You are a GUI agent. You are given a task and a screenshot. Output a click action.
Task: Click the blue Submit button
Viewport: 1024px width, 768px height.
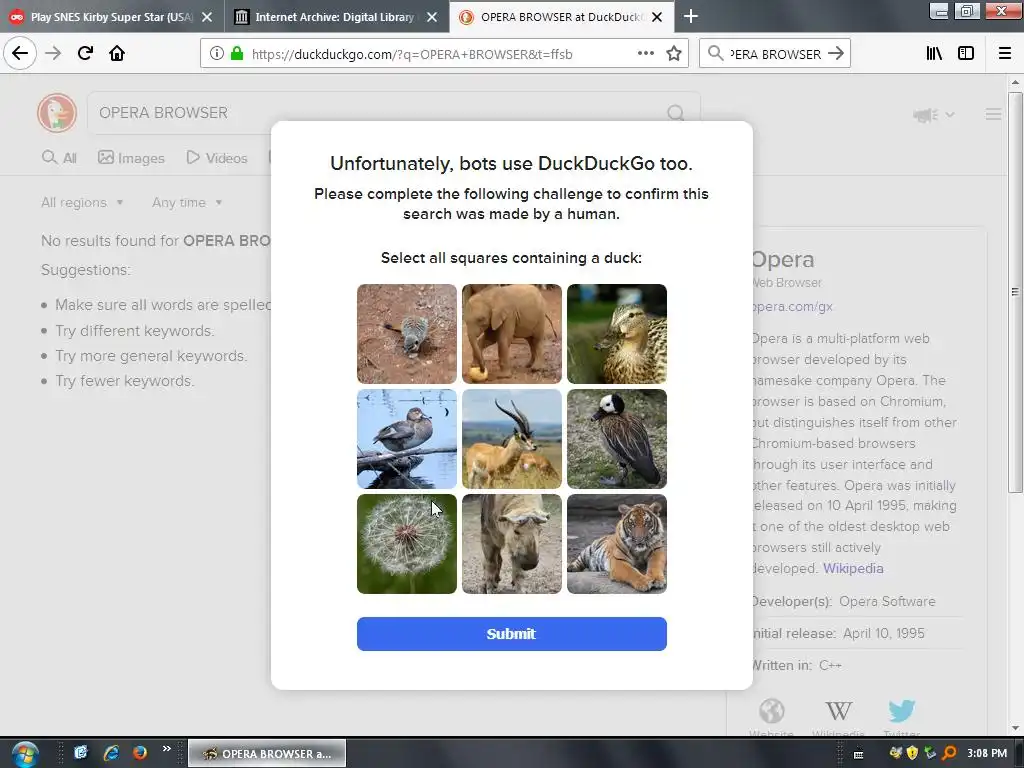[512, 634]
